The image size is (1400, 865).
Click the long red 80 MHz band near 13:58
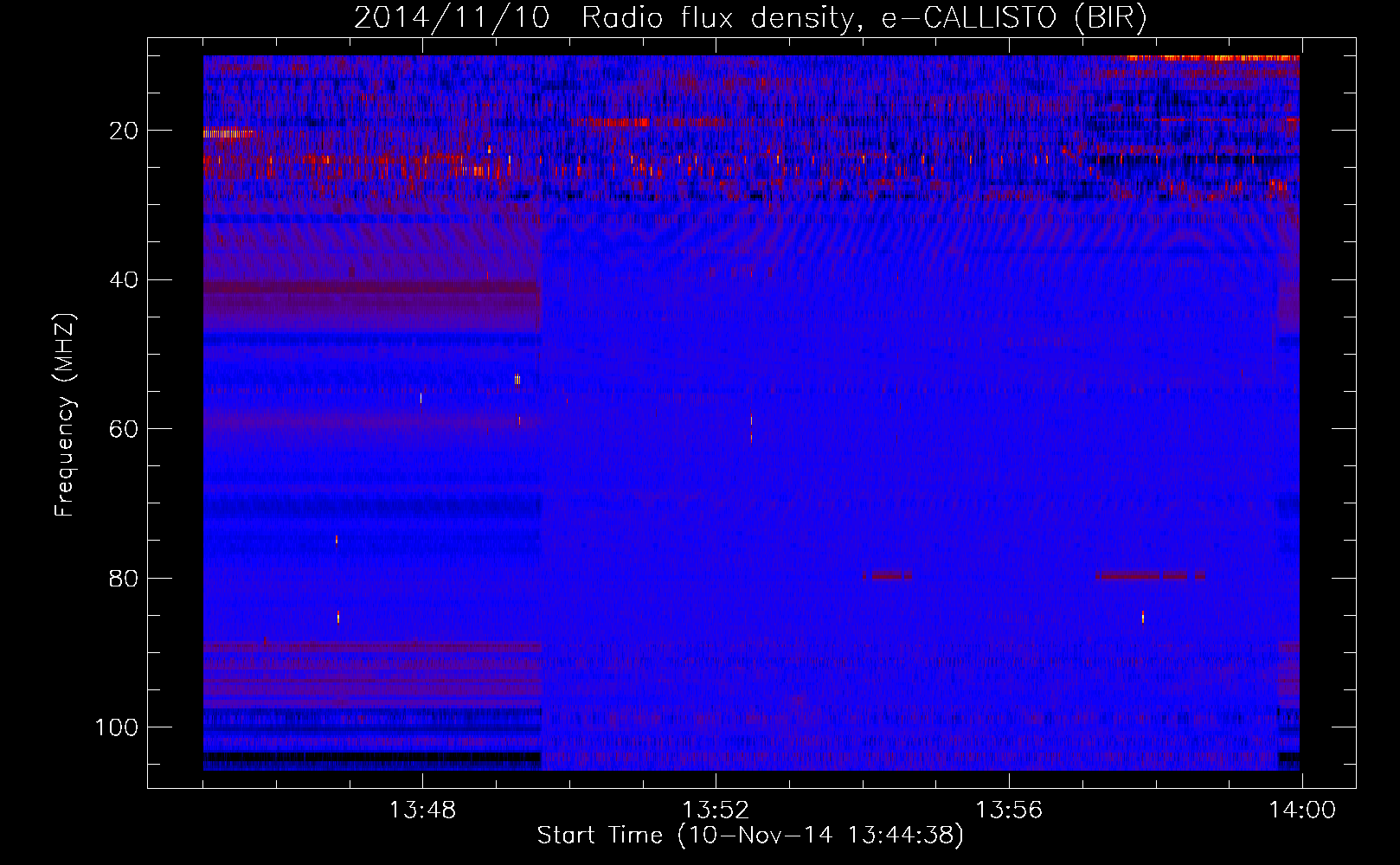(1150, 575)
